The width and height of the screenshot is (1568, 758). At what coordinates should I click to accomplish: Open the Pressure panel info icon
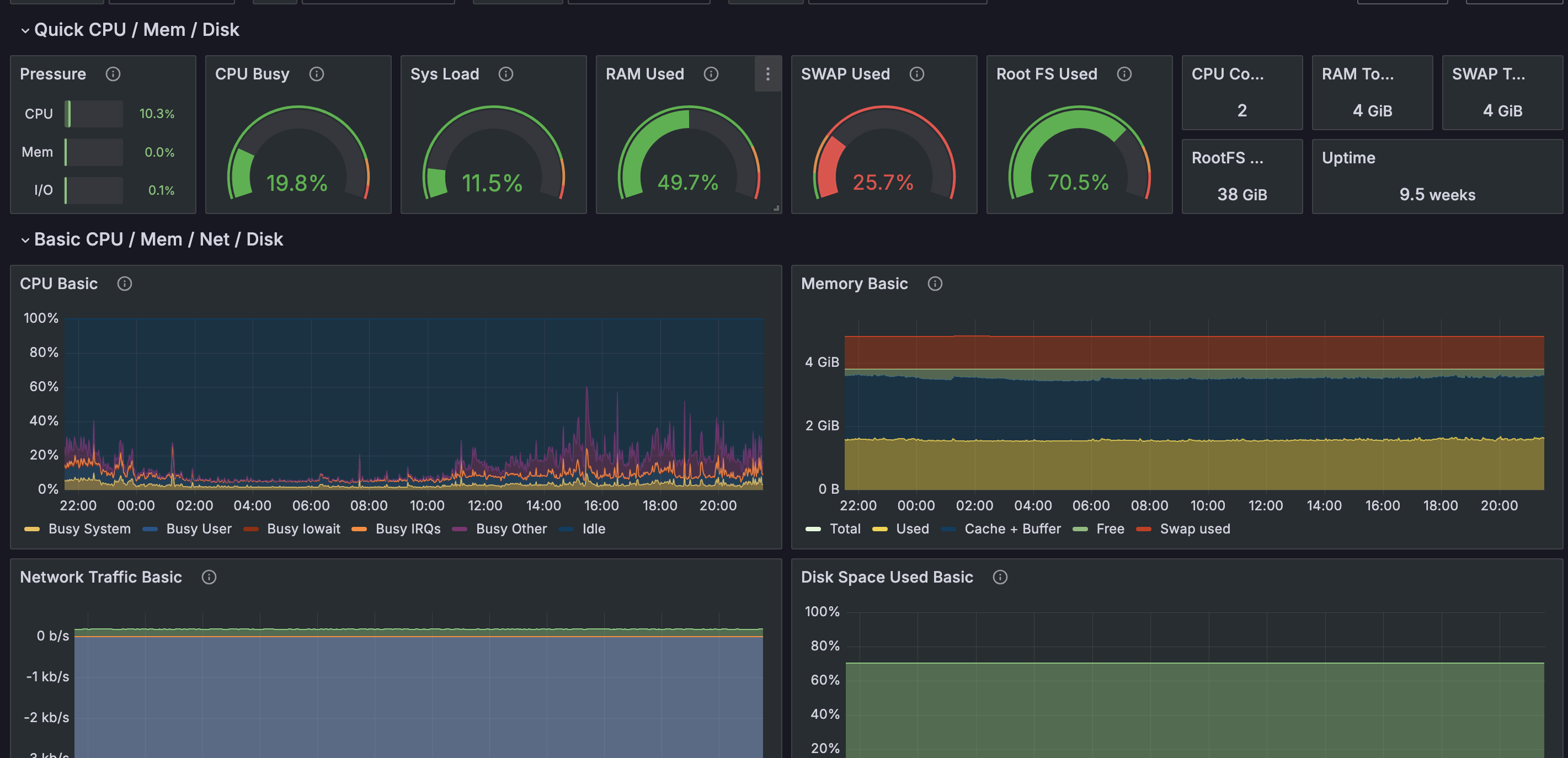tap(113, 74)
